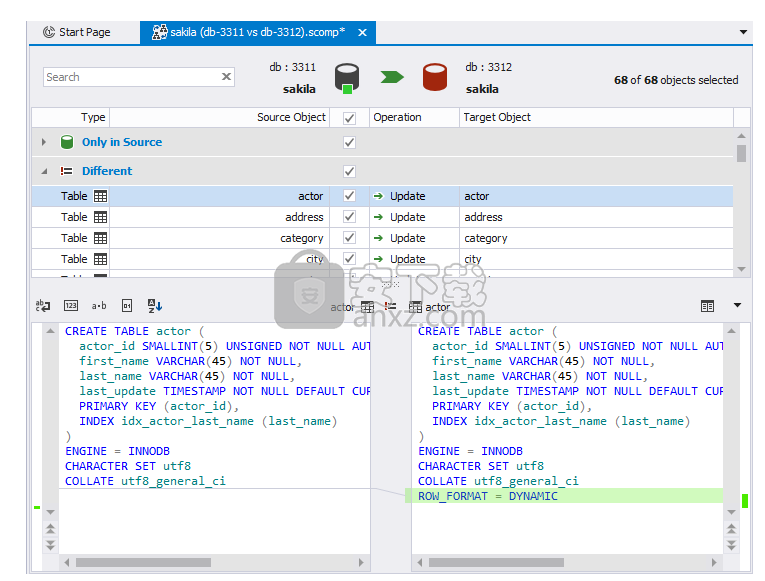Jump to previous difference in right pane

click(x=731, y=529)
